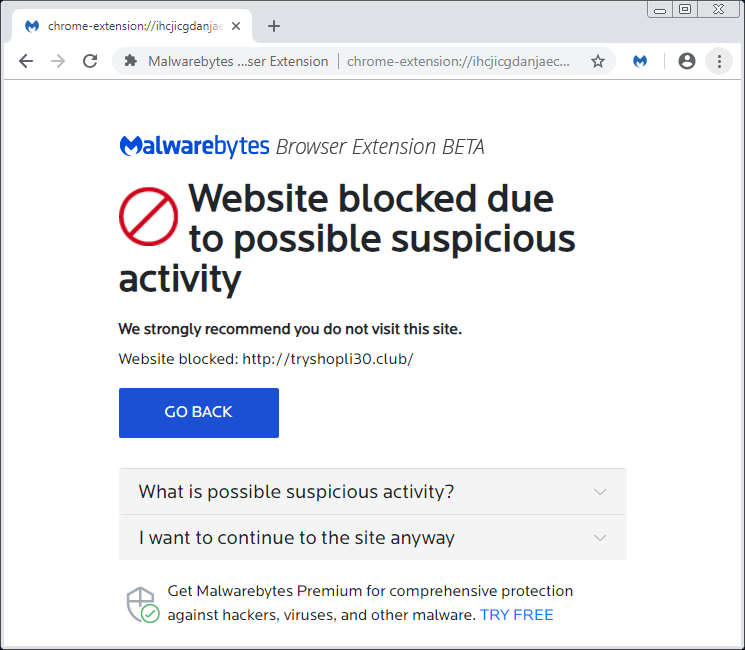This screenshot has width=745, height=650.
Task: Open the Chrome three-dot menu
Action: (x=719, y=61)
